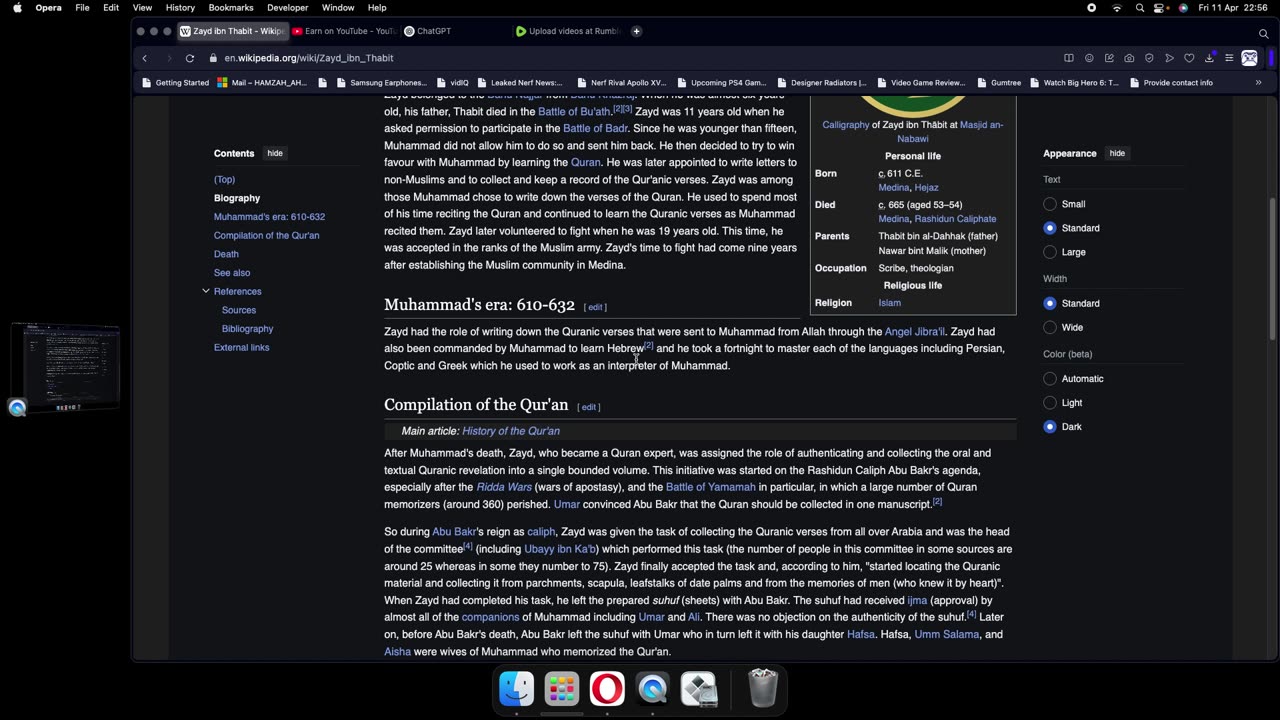Open Getting Started bookmark
Viewport: 1280px width, 720px height.
[x=175, y=83]
